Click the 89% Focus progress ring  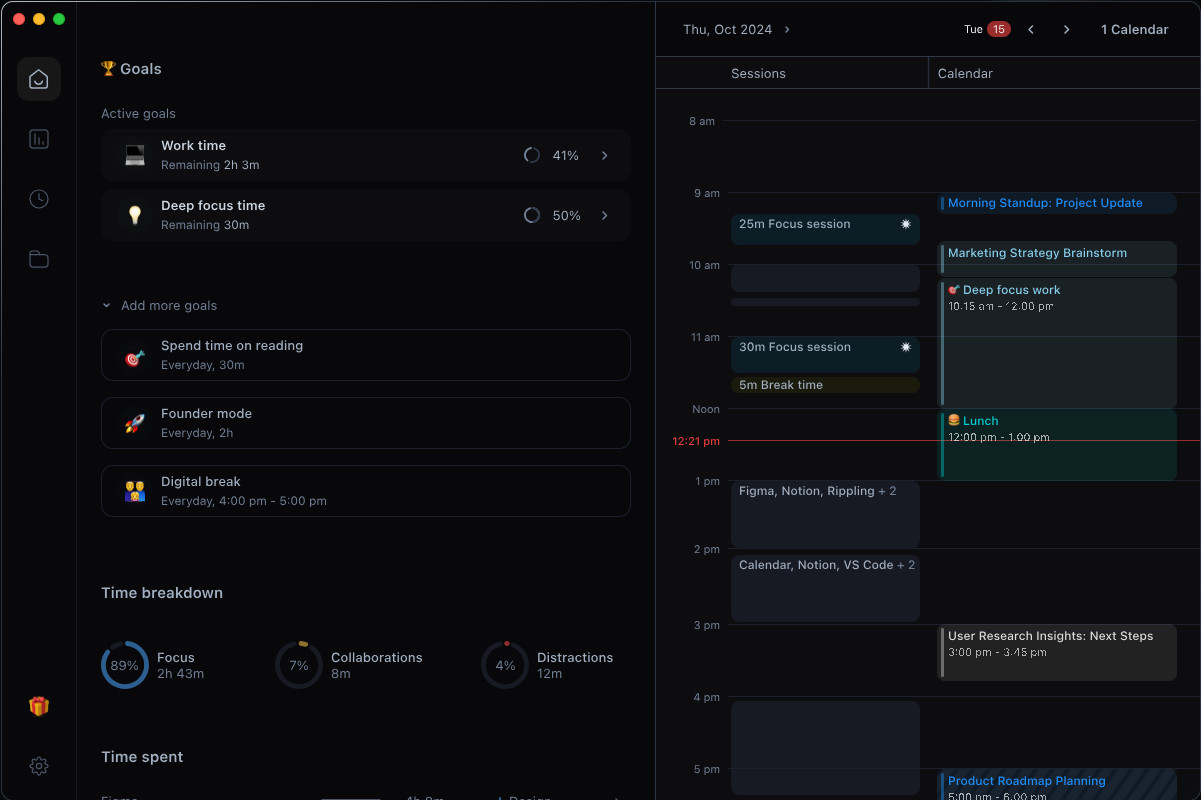click(125, 665)
